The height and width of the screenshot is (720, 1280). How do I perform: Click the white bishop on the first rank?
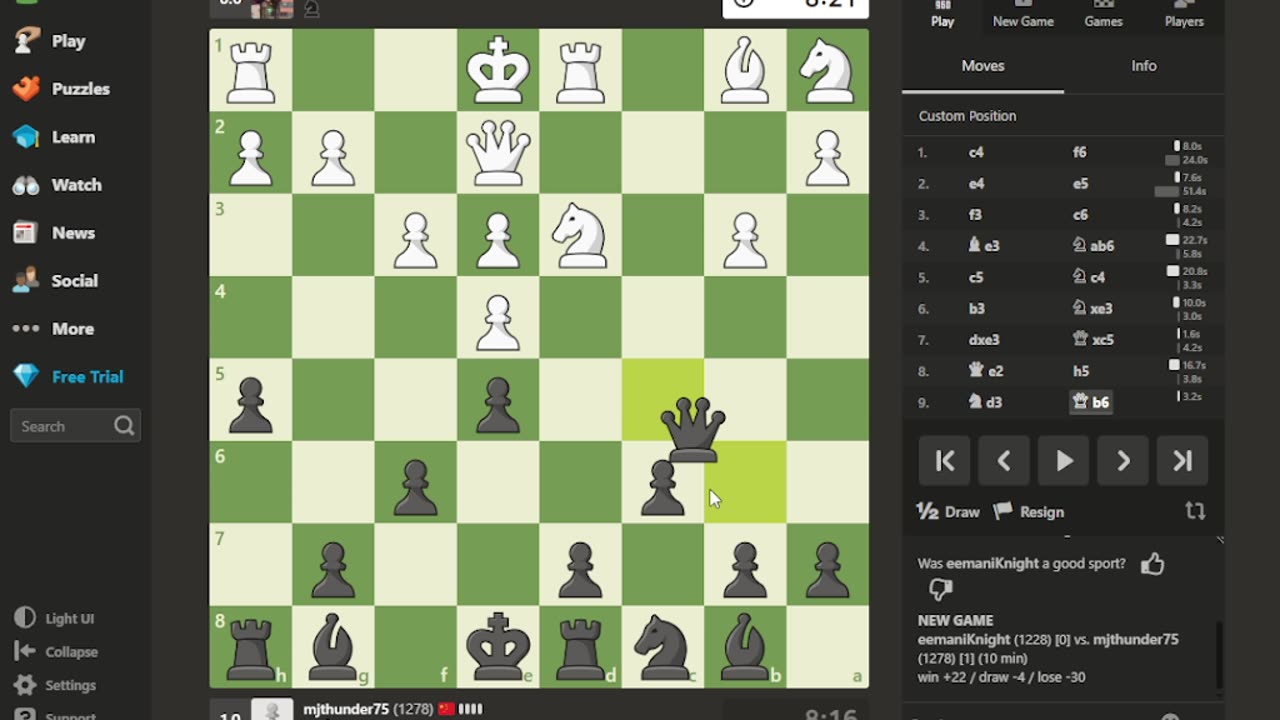coord(745,70)
